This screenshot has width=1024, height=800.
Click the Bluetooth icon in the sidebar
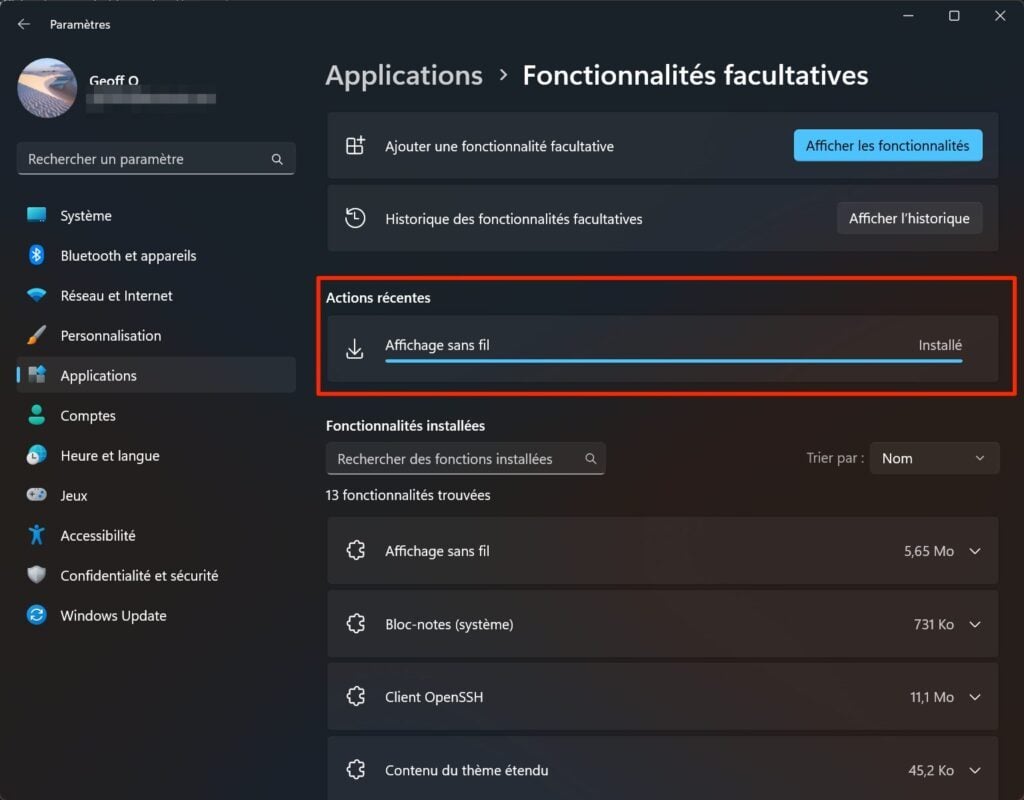(x=37, y=255)
